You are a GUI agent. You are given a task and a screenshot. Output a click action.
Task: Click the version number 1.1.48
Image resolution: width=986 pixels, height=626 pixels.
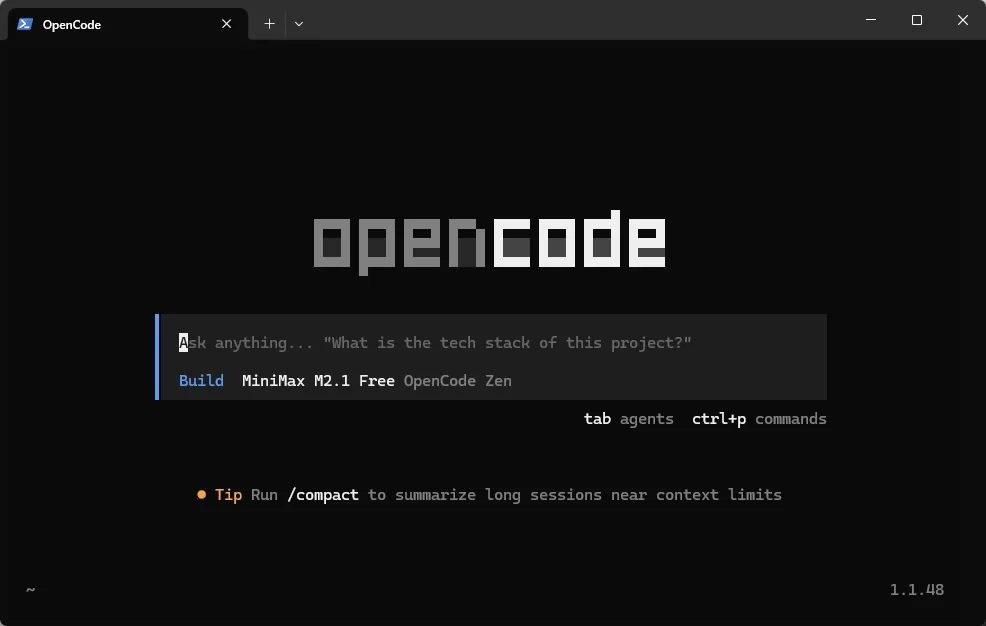coord(916,590)
